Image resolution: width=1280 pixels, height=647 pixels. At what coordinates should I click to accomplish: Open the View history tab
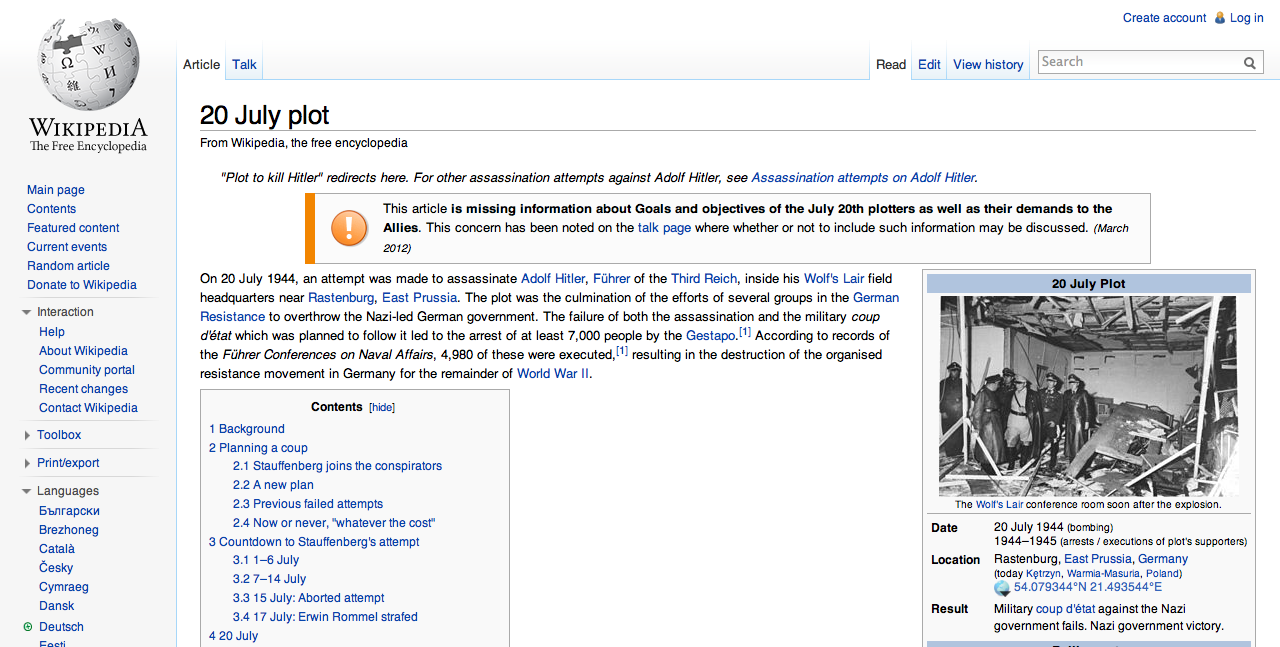[x=988, y=64]
